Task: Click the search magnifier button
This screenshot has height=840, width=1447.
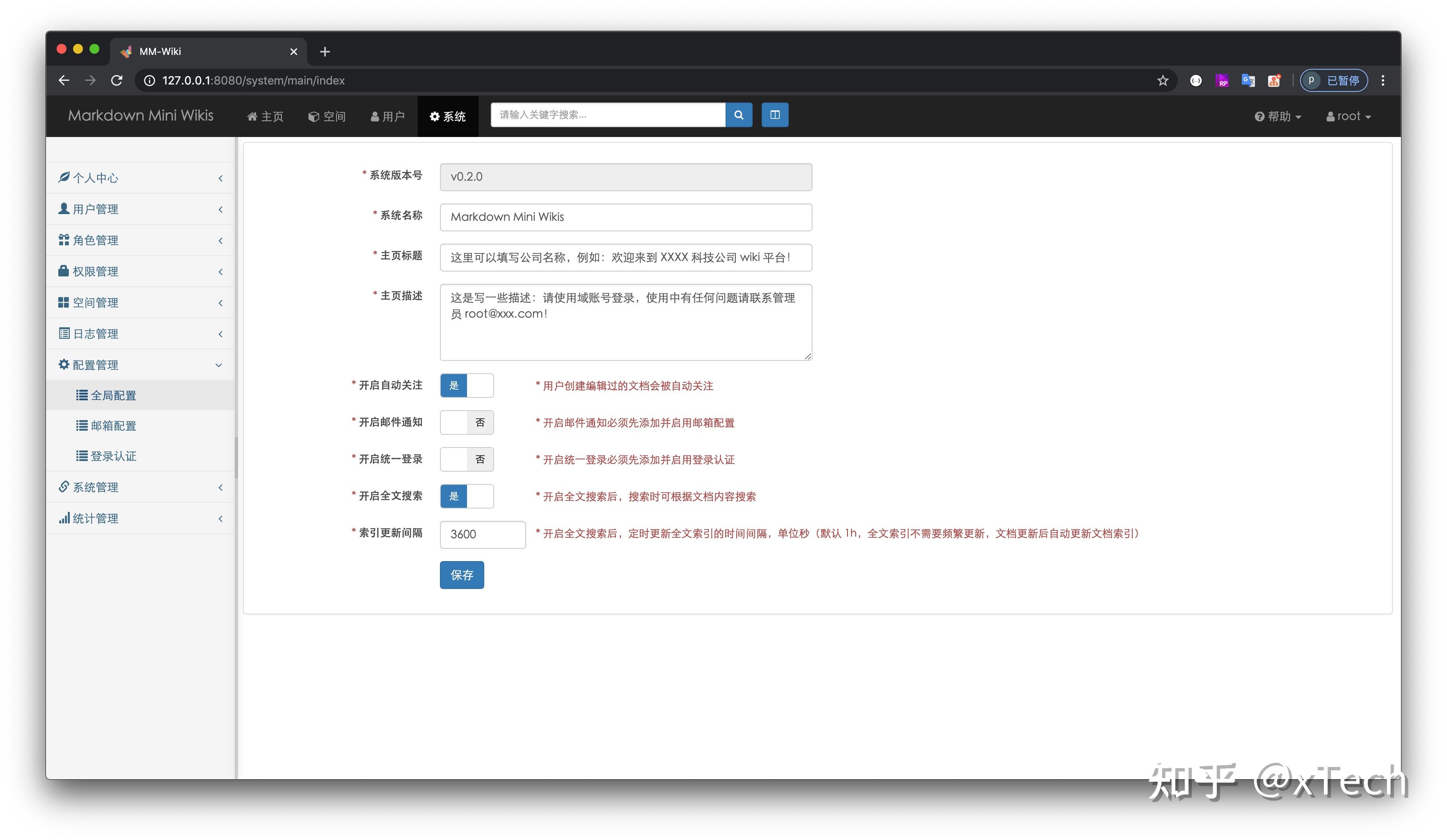Action: point(738,115)
